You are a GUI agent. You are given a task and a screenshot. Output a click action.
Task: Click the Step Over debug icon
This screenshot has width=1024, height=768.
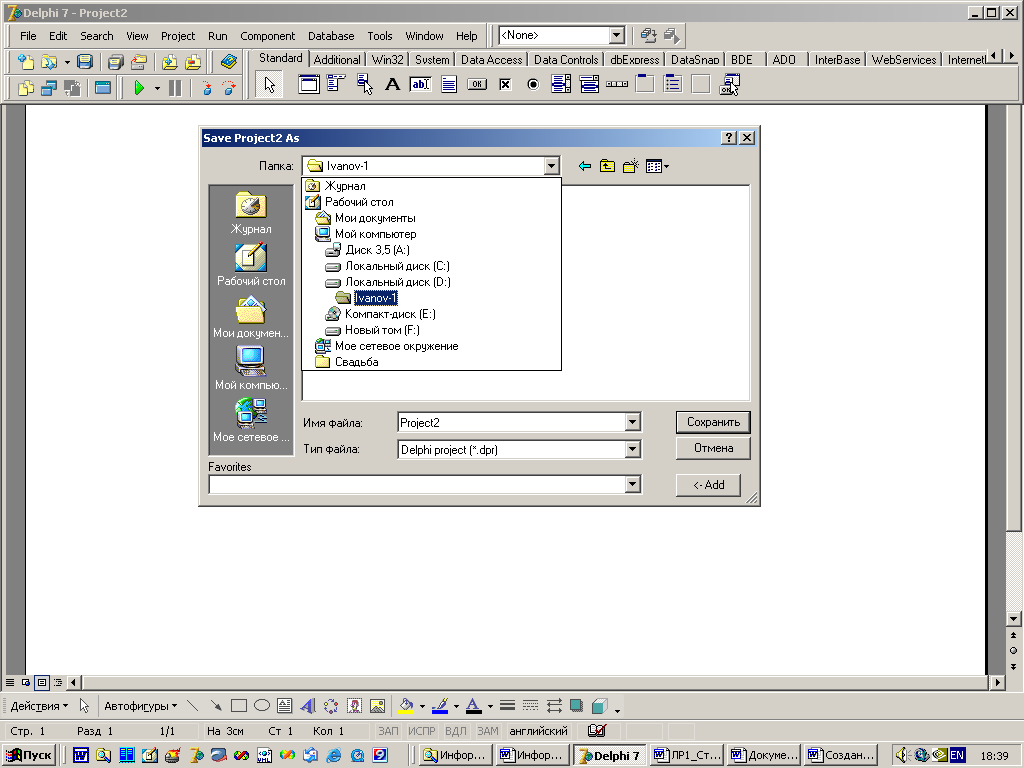229,88
